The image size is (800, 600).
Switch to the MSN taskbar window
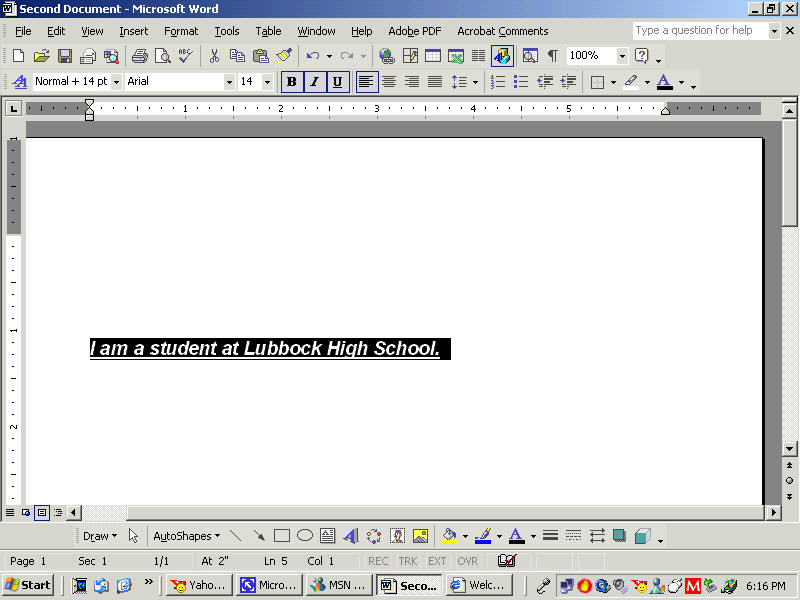pyautogui.click(x=339, y=585)
